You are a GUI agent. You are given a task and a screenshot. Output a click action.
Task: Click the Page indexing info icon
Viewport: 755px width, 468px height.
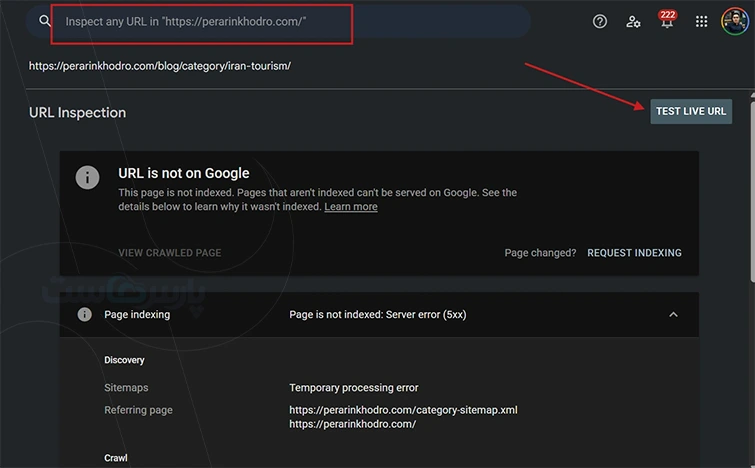84,314
